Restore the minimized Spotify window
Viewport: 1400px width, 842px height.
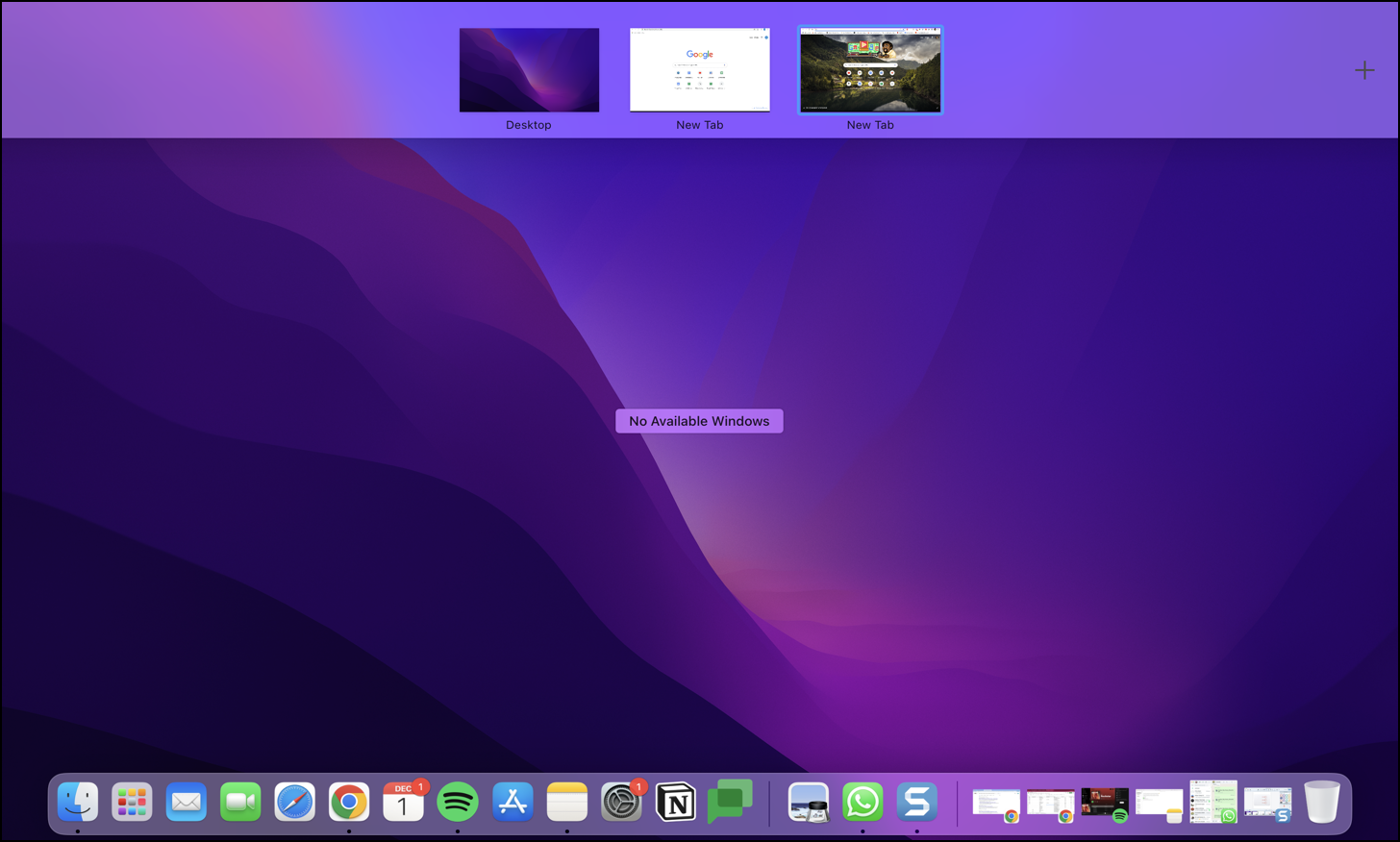tap(1104, 803)
